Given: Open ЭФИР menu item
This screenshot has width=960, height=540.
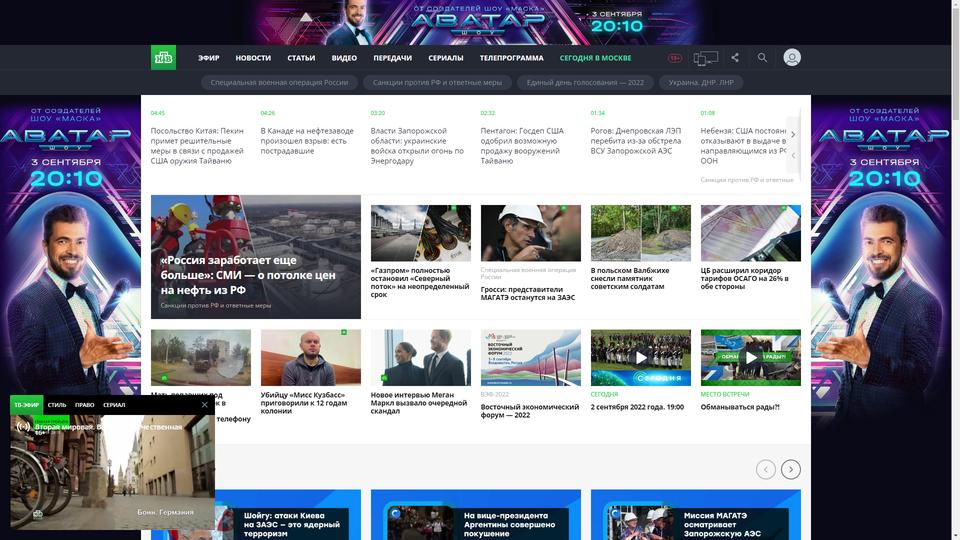Looking at the screenshot, I should [208, 58].
